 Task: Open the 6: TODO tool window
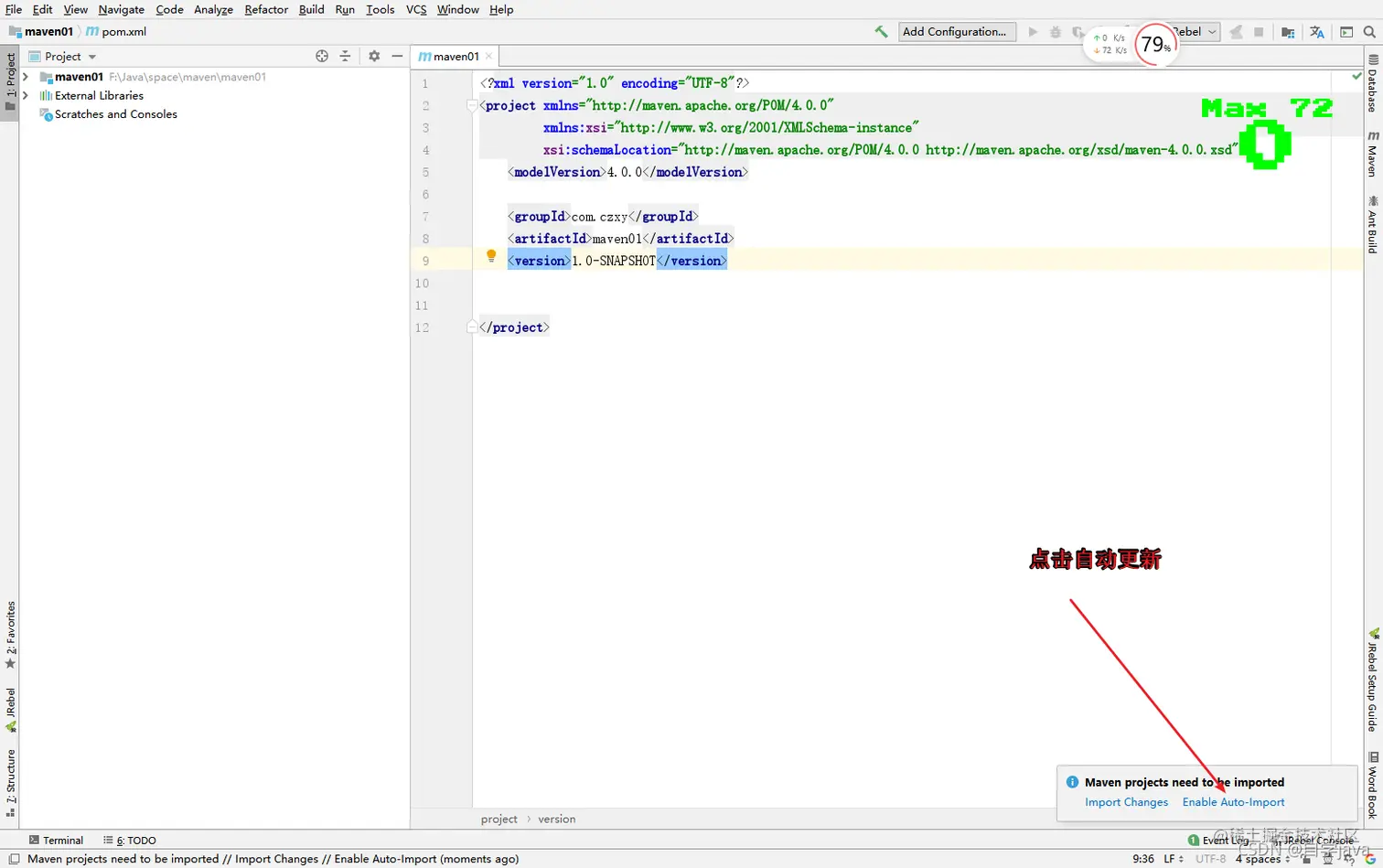130,840
